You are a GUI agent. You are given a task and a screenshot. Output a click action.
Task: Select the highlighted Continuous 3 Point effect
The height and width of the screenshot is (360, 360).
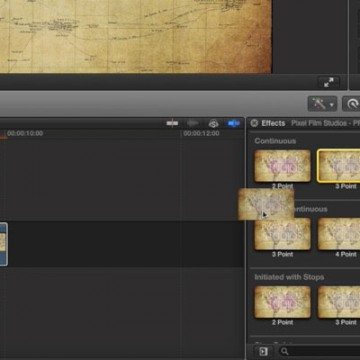point(339,166)
